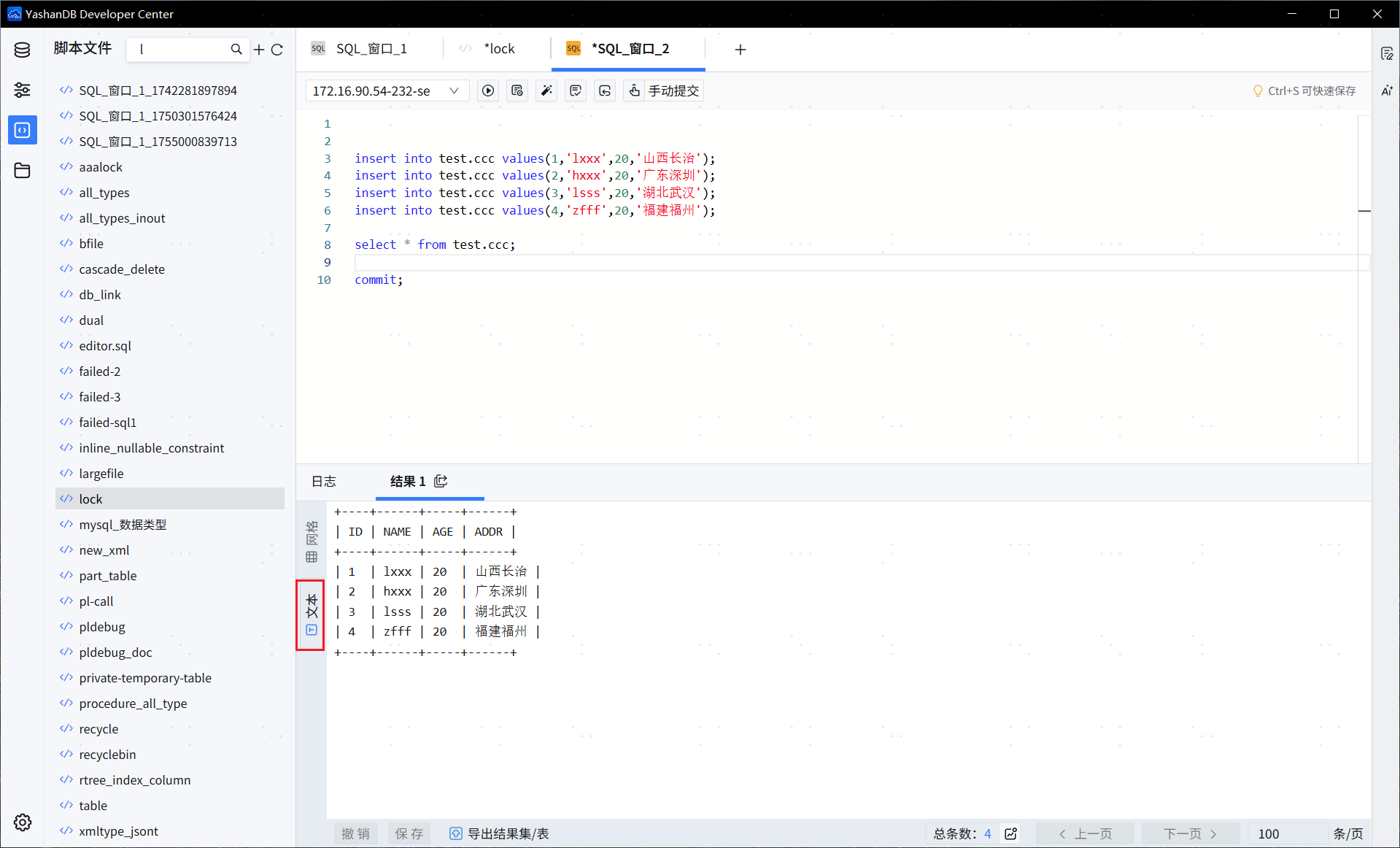
Task: Switch result view to 网格 grid mode
Action: tap(312, 542)
